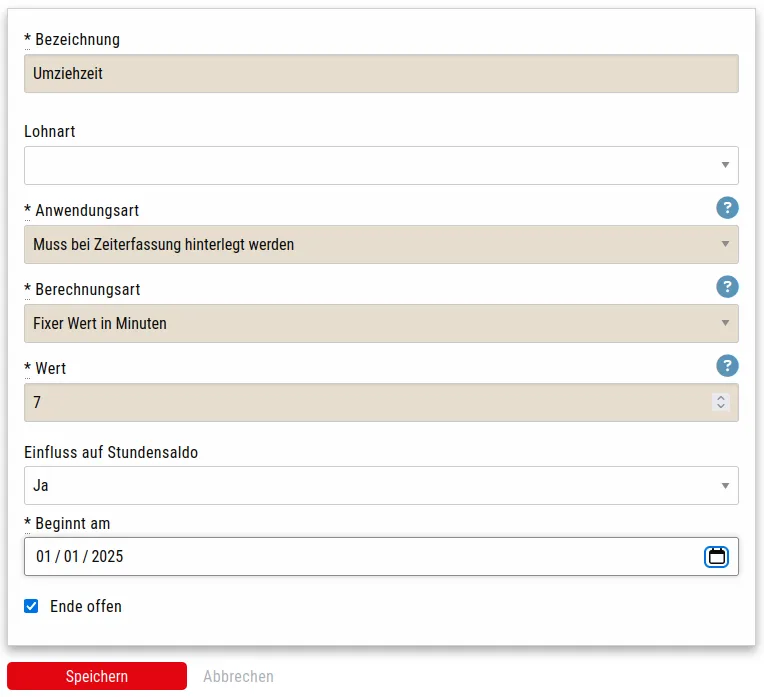764x697 pixels.
Task: Open help icon for Berechnungsart
Action: (727, 287)
